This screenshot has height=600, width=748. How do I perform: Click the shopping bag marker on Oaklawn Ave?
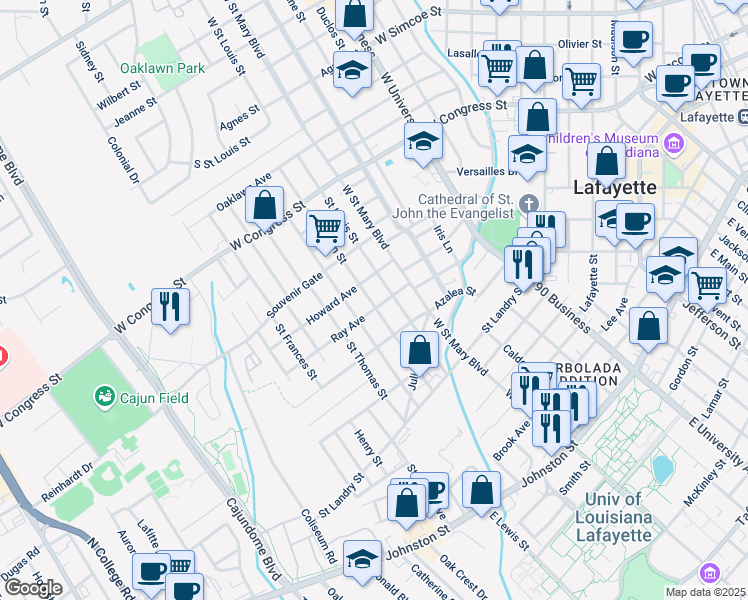pyautogui.click(x=265, y=207)
